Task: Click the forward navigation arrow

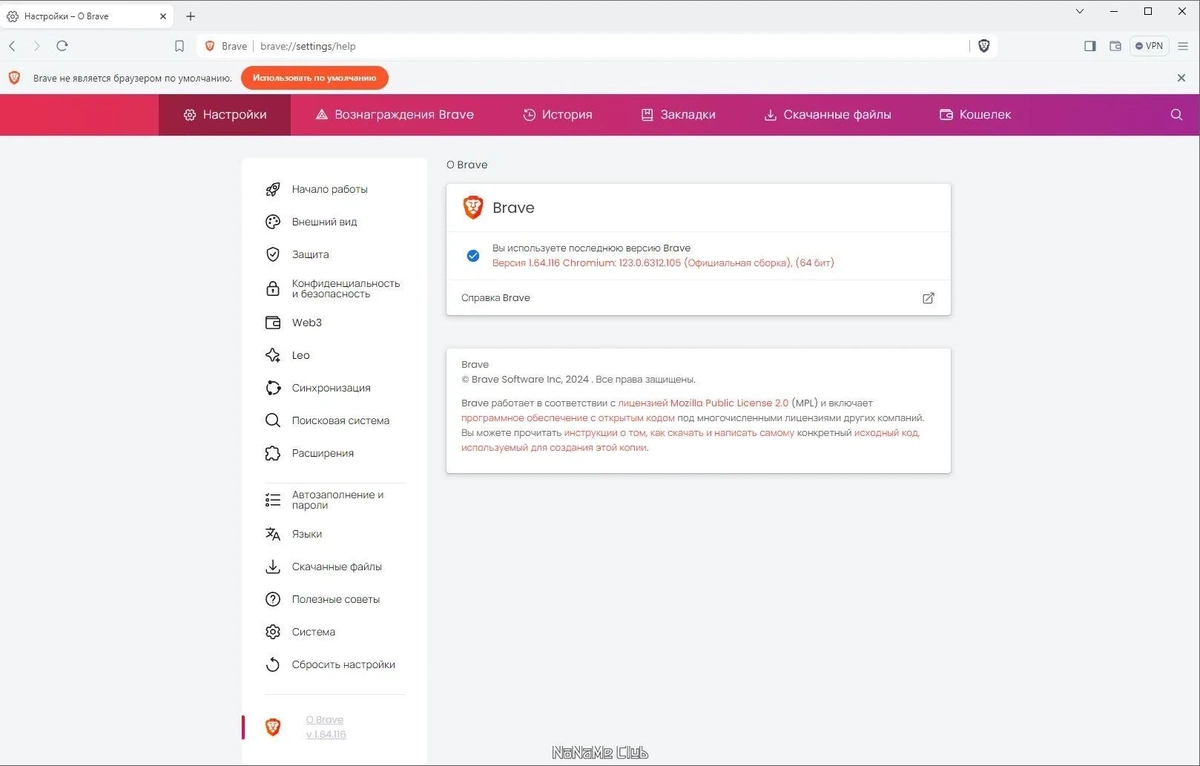Action: 37,46
